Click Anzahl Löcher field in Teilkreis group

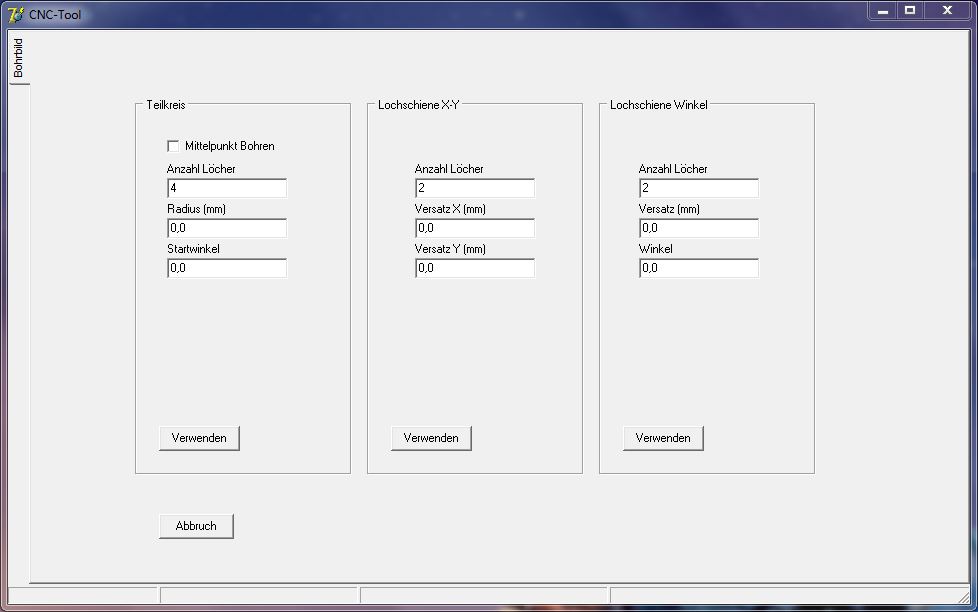coord(227,188)
